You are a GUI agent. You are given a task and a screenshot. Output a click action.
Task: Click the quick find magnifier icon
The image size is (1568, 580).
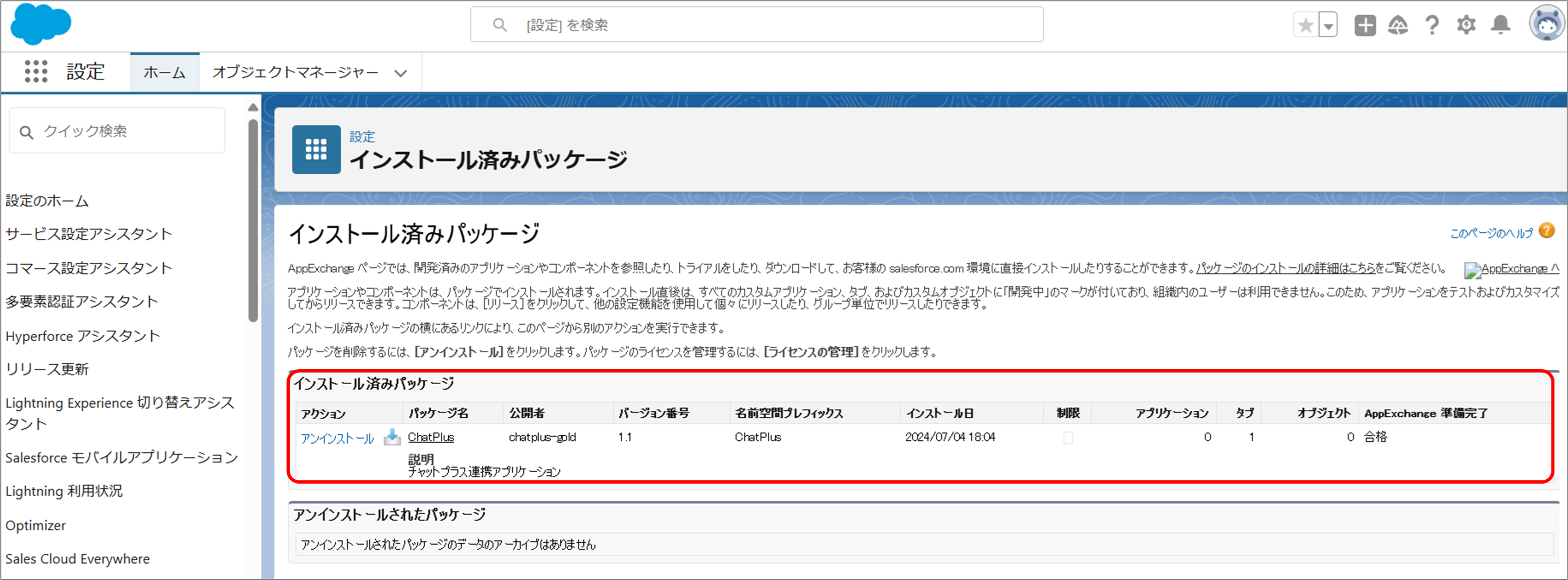click(26, 132)
